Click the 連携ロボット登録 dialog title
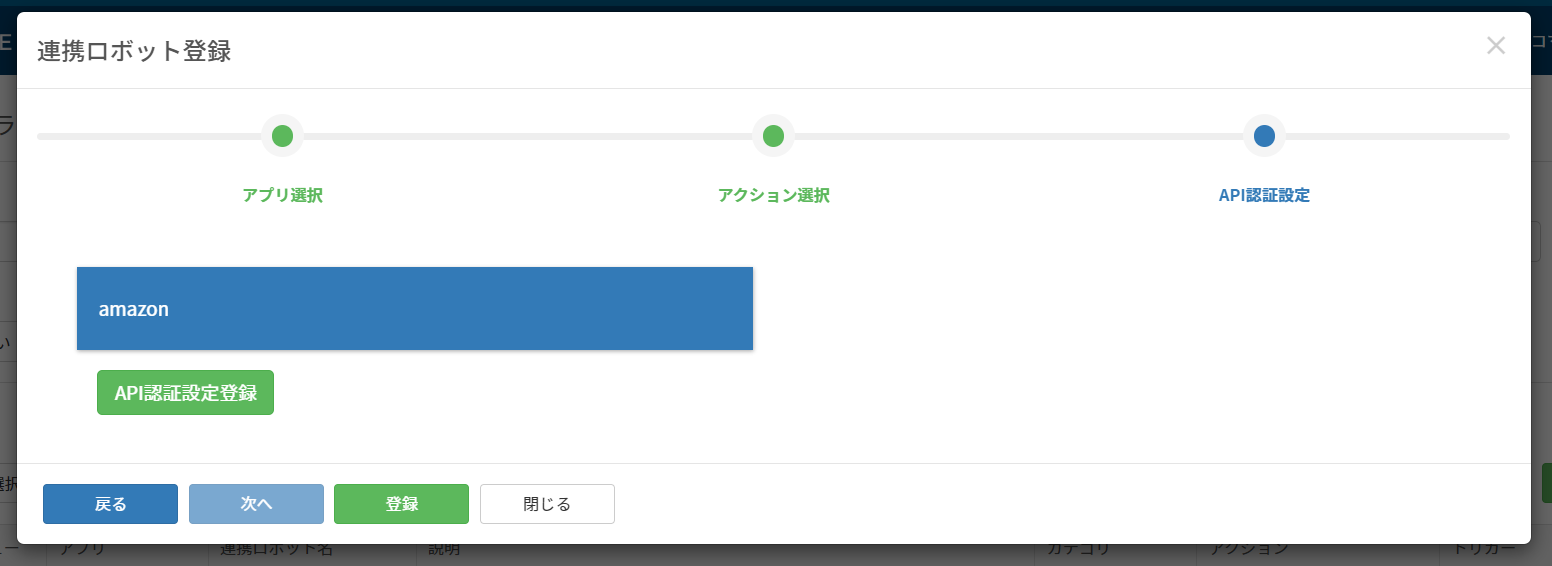Viewport: 1552px width, 566px height. (x=134, y=52)
